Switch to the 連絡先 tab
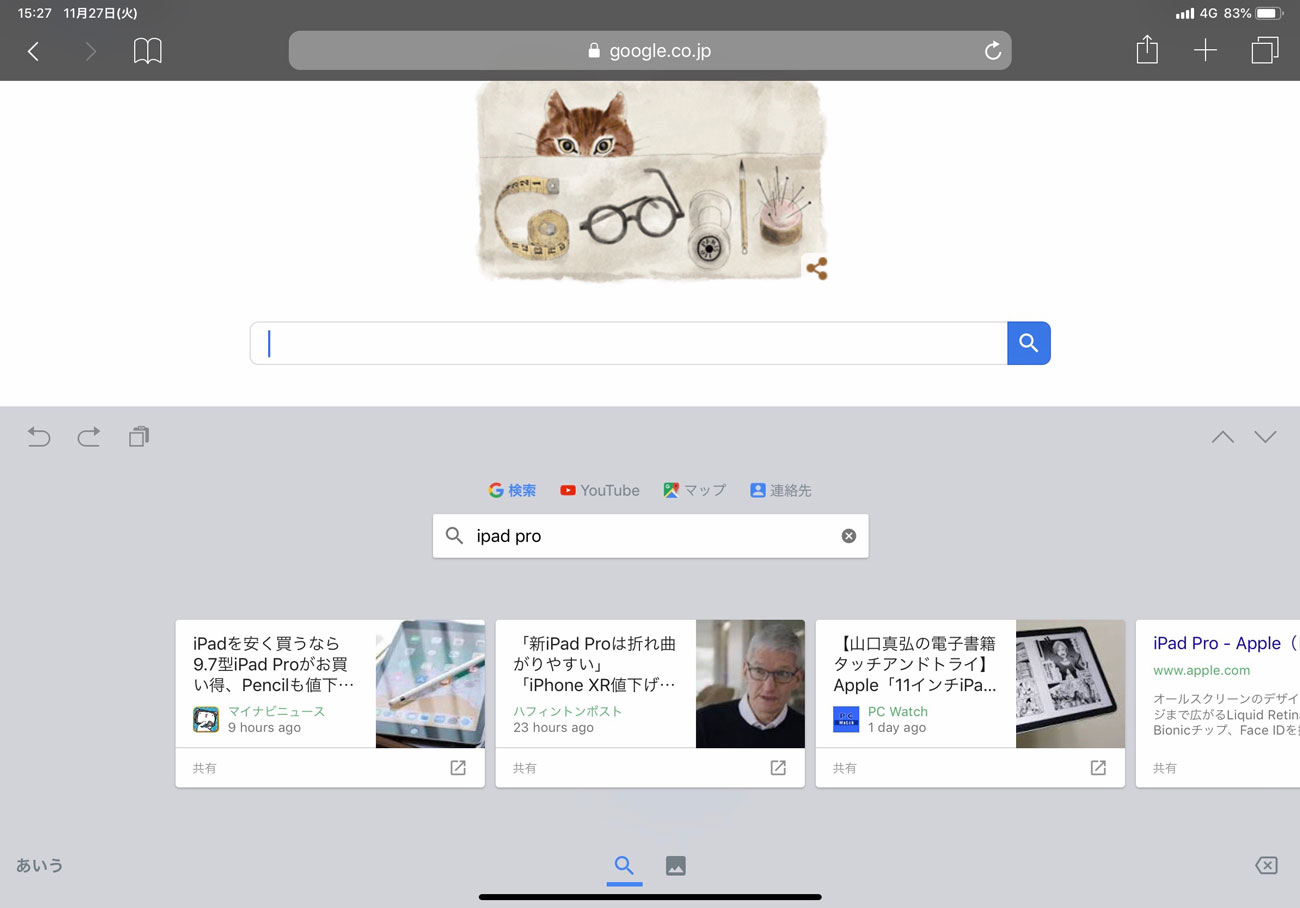Image resolution: width=1300 pixels, height=908 pixels. (781, 490)
